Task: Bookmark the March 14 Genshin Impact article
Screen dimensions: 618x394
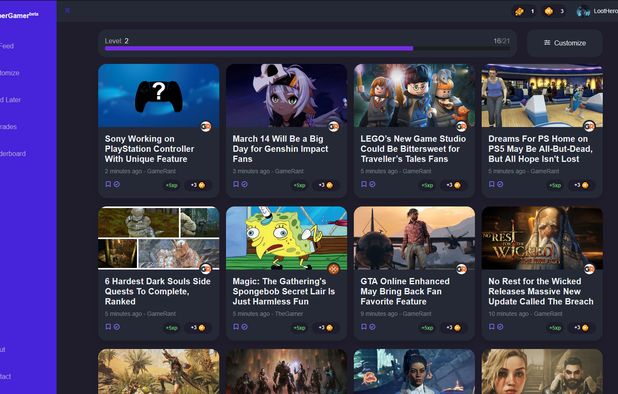Action: tap(236, 184)
